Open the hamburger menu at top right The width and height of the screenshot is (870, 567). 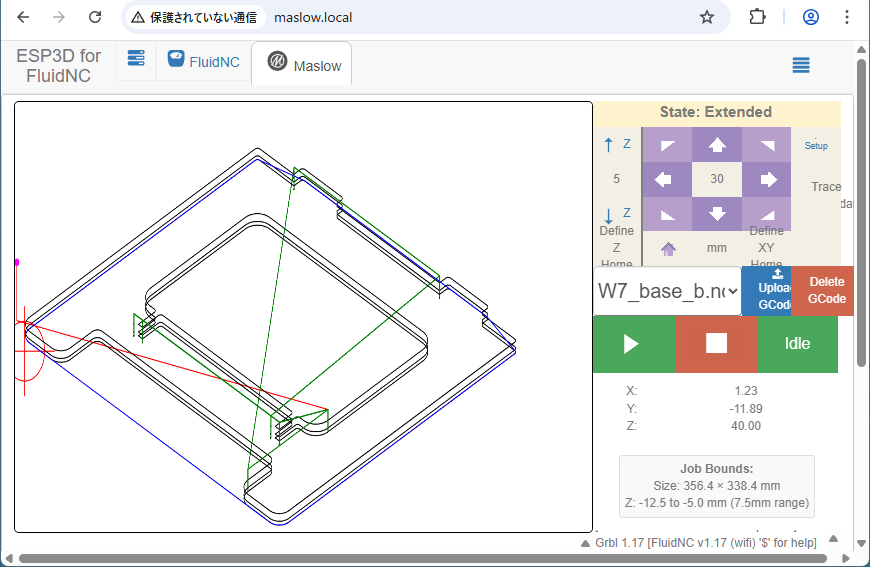801,65
